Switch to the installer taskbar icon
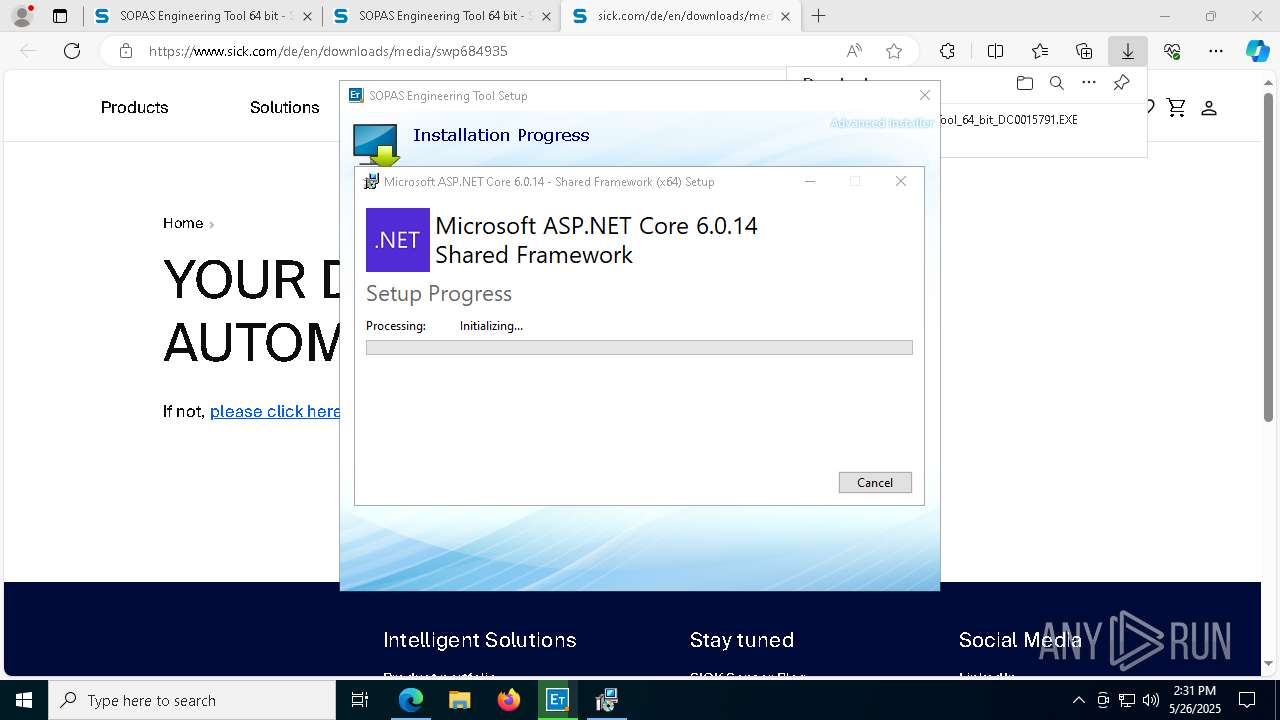This screenshot has height=720, width=1280. click(605, 700)
